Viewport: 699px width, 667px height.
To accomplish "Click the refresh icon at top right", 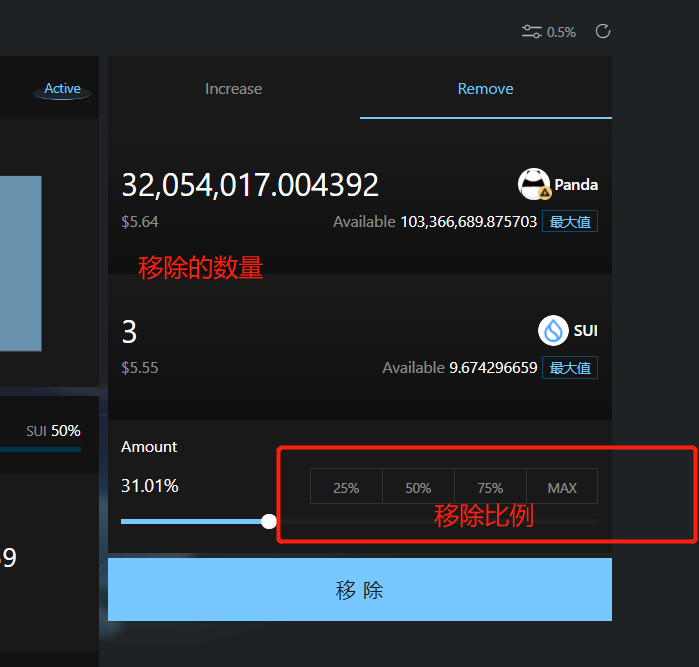I will pos(603,31).
